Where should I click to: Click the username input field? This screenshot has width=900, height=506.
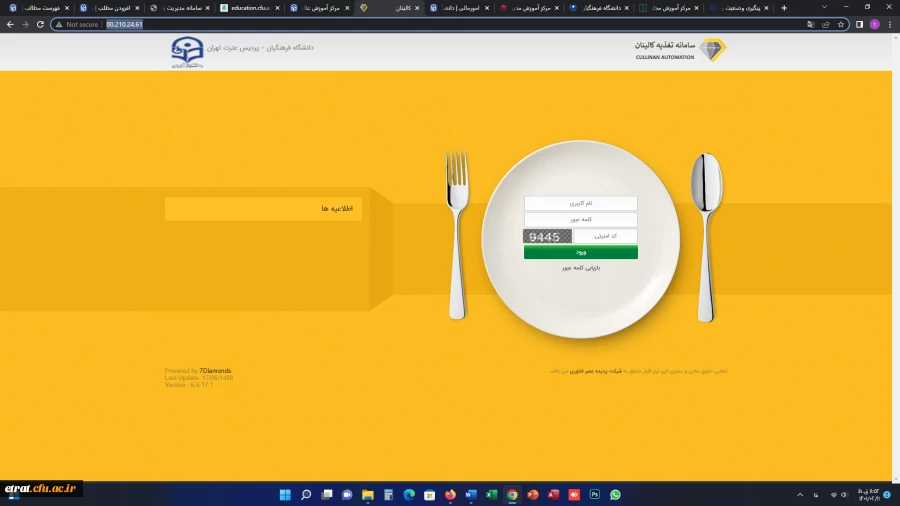581,203
